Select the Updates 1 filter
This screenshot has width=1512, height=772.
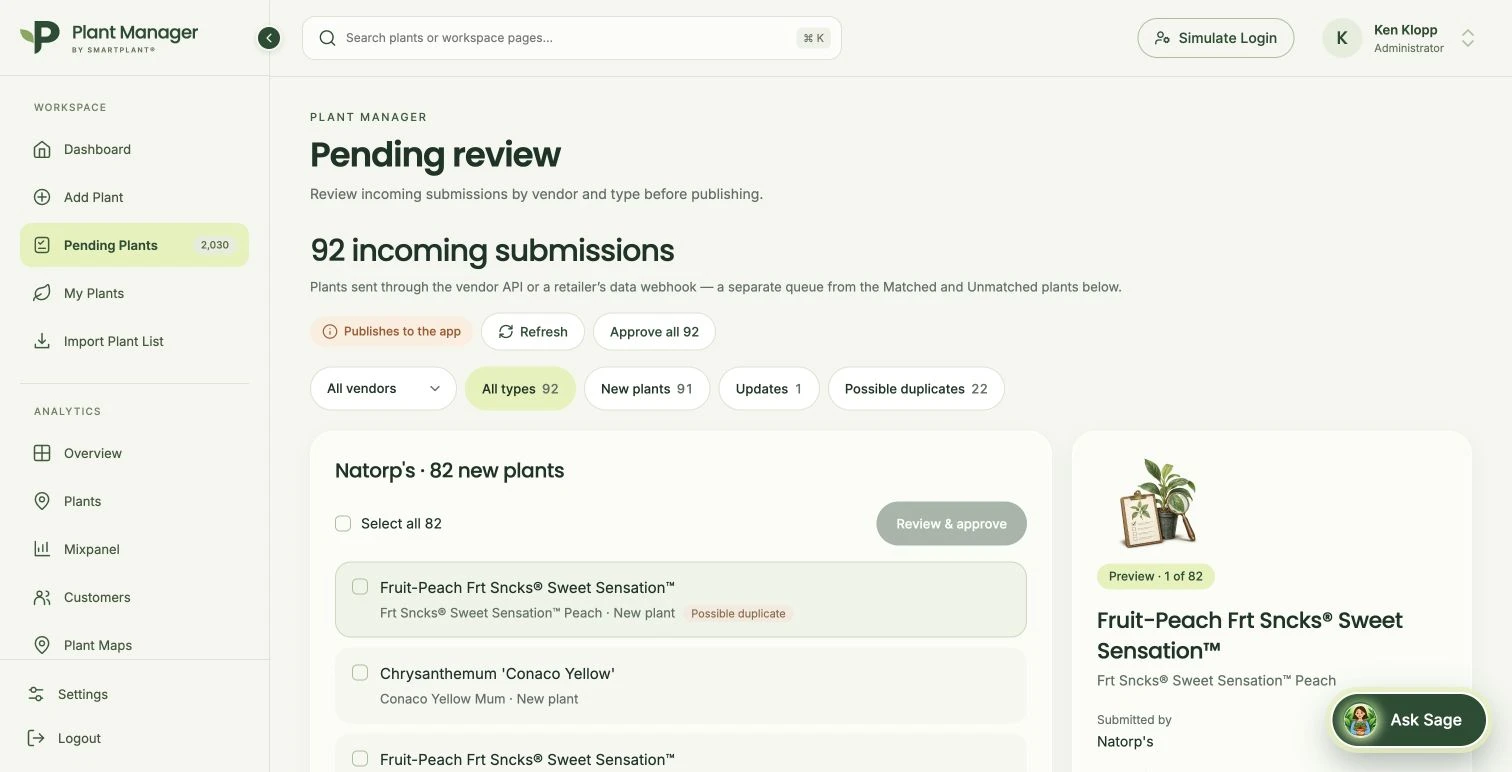click(769, 389)
